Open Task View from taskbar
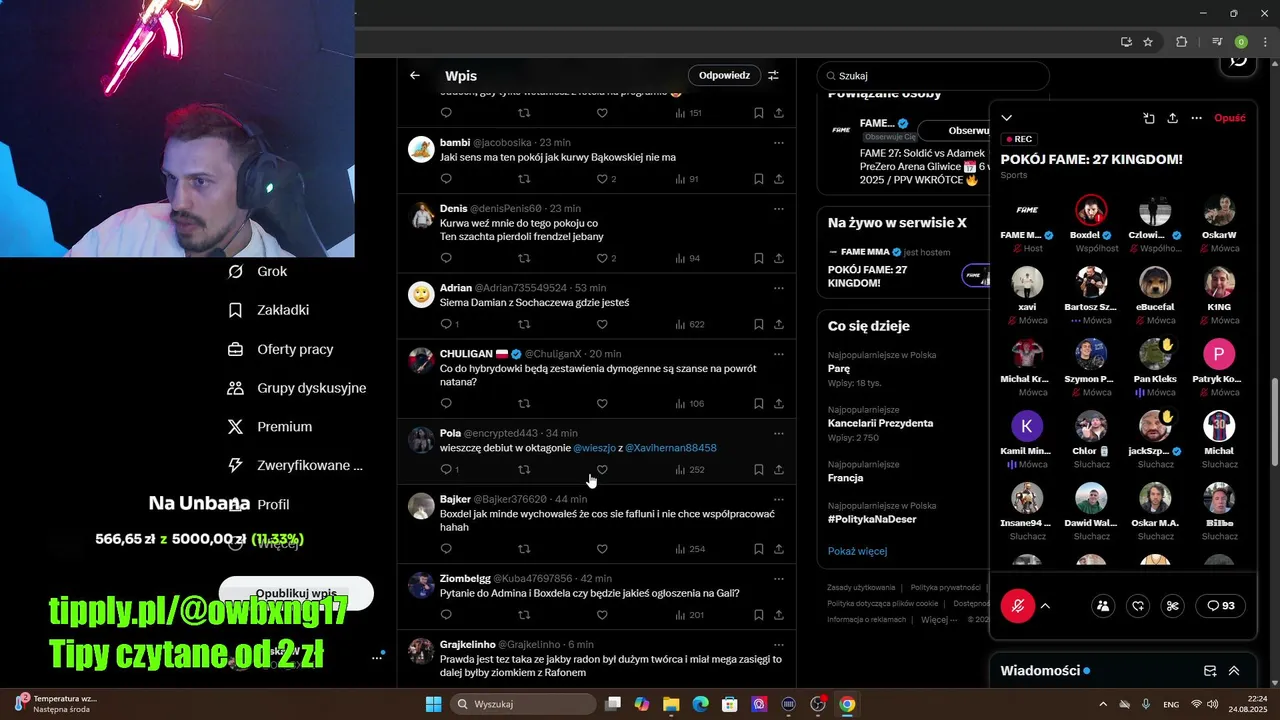The image size is (1280, 720). point(613,704)
